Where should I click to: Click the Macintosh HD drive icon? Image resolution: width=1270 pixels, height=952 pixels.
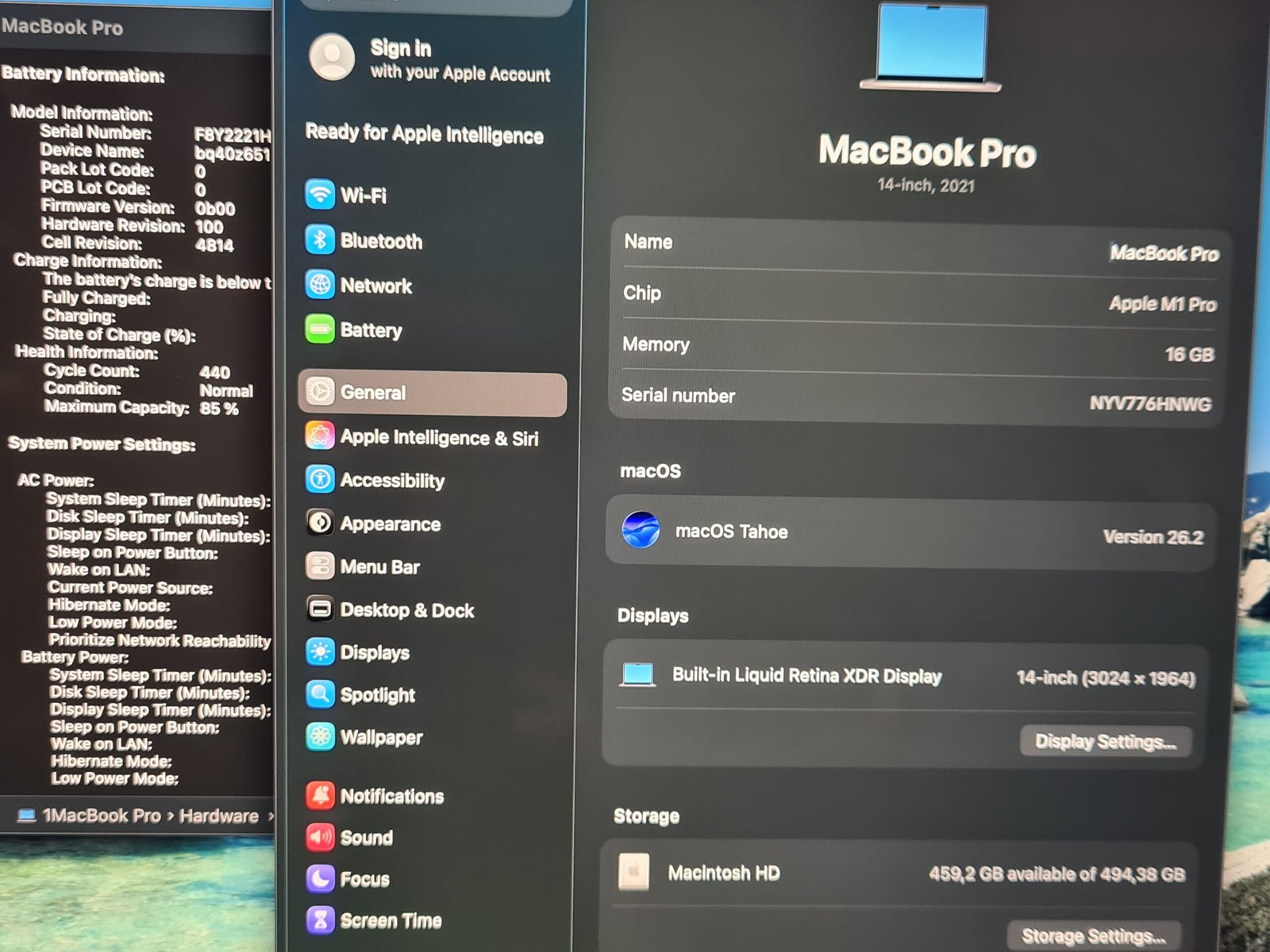[x=633, y=872]
